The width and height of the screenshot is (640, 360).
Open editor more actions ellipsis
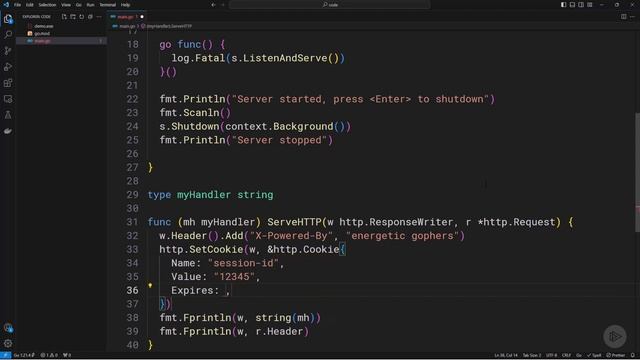pos(632,17)
